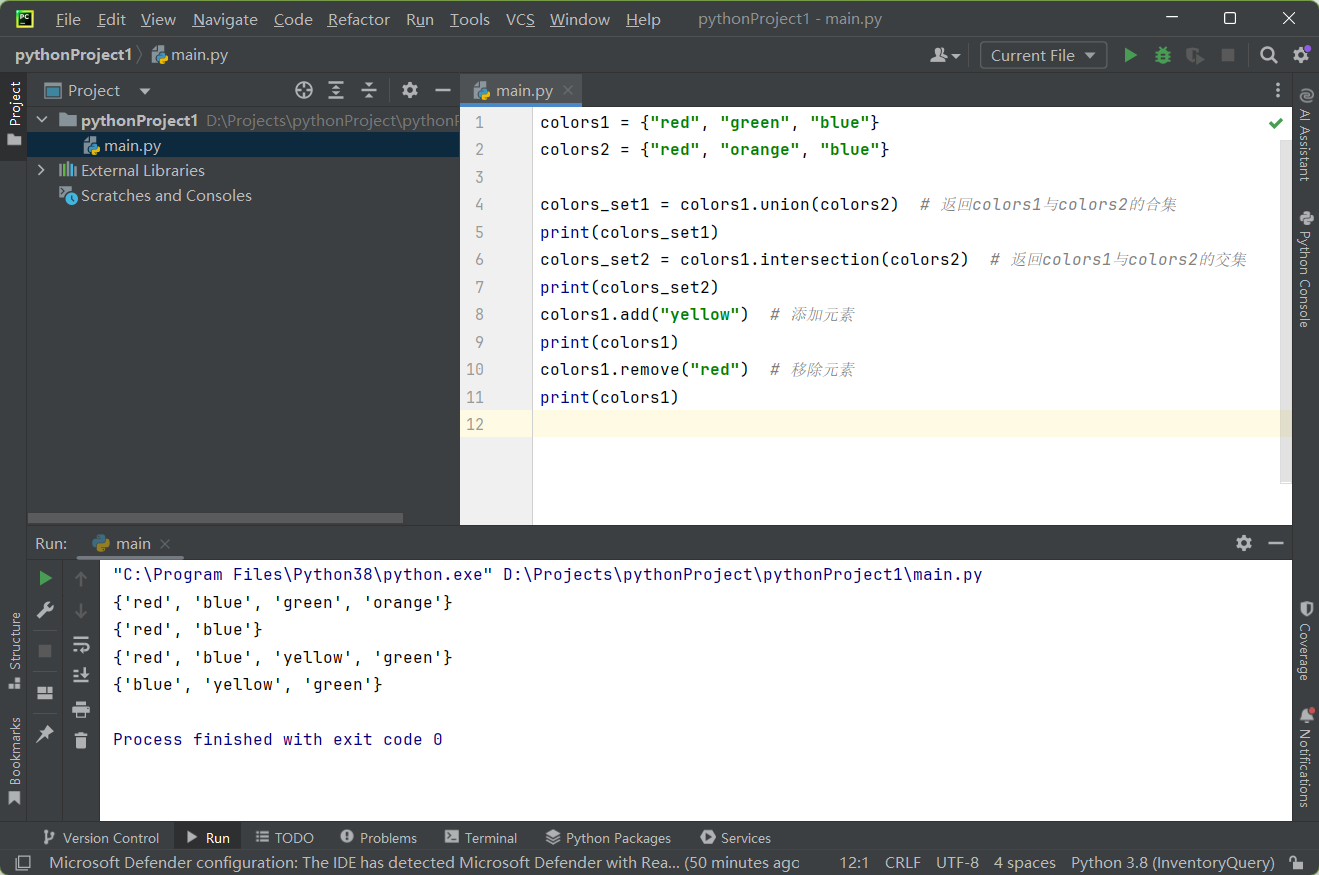Open Problems tool tab
The width and height of the screenshot is (1319, 875).
(378, 838)
